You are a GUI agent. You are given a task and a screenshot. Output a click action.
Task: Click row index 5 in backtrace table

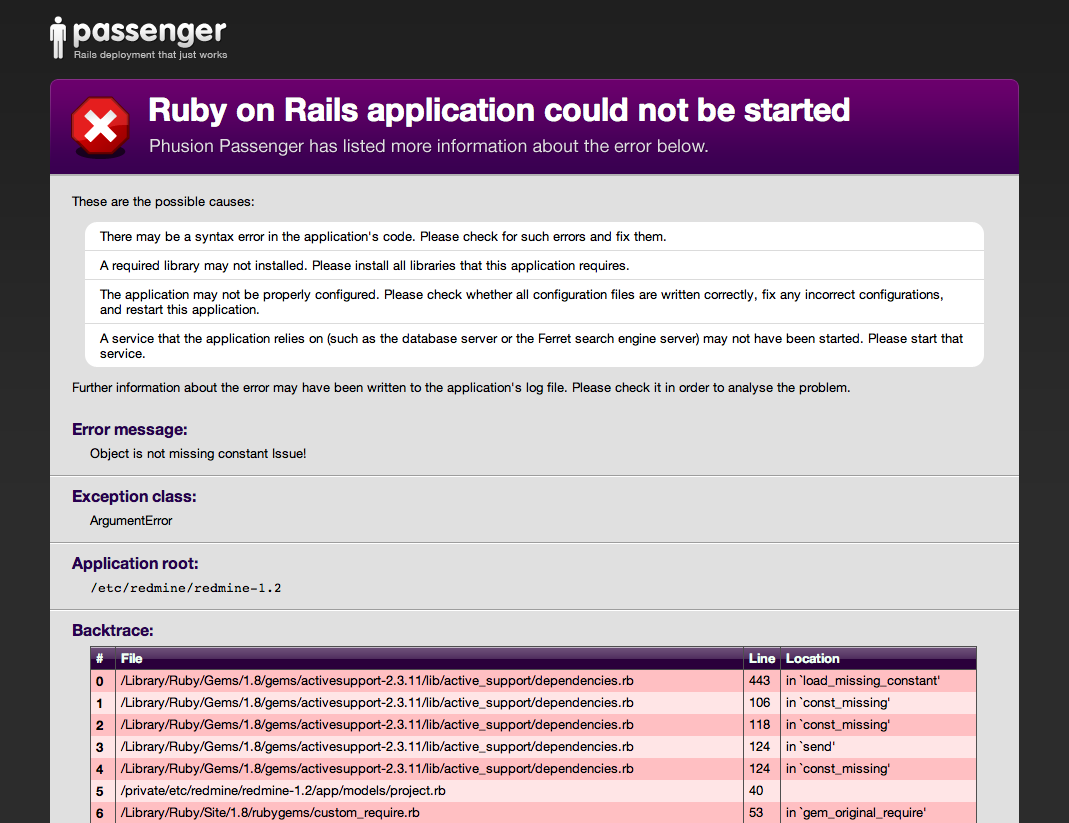tap(100, 791)
